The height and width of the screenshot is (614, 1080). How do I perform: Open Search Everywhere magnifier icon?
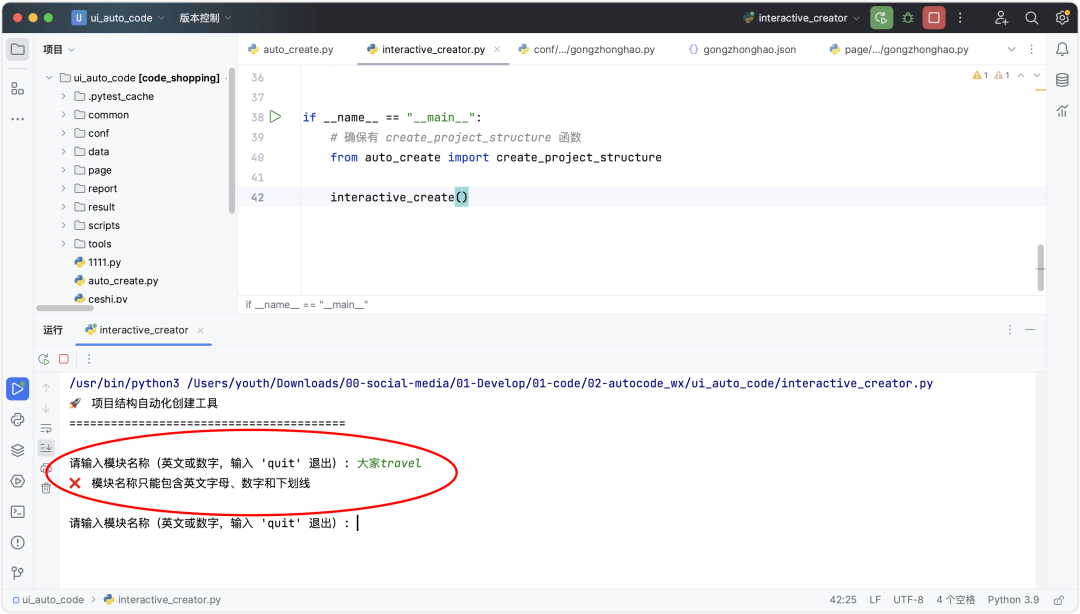pos(1032,18)
